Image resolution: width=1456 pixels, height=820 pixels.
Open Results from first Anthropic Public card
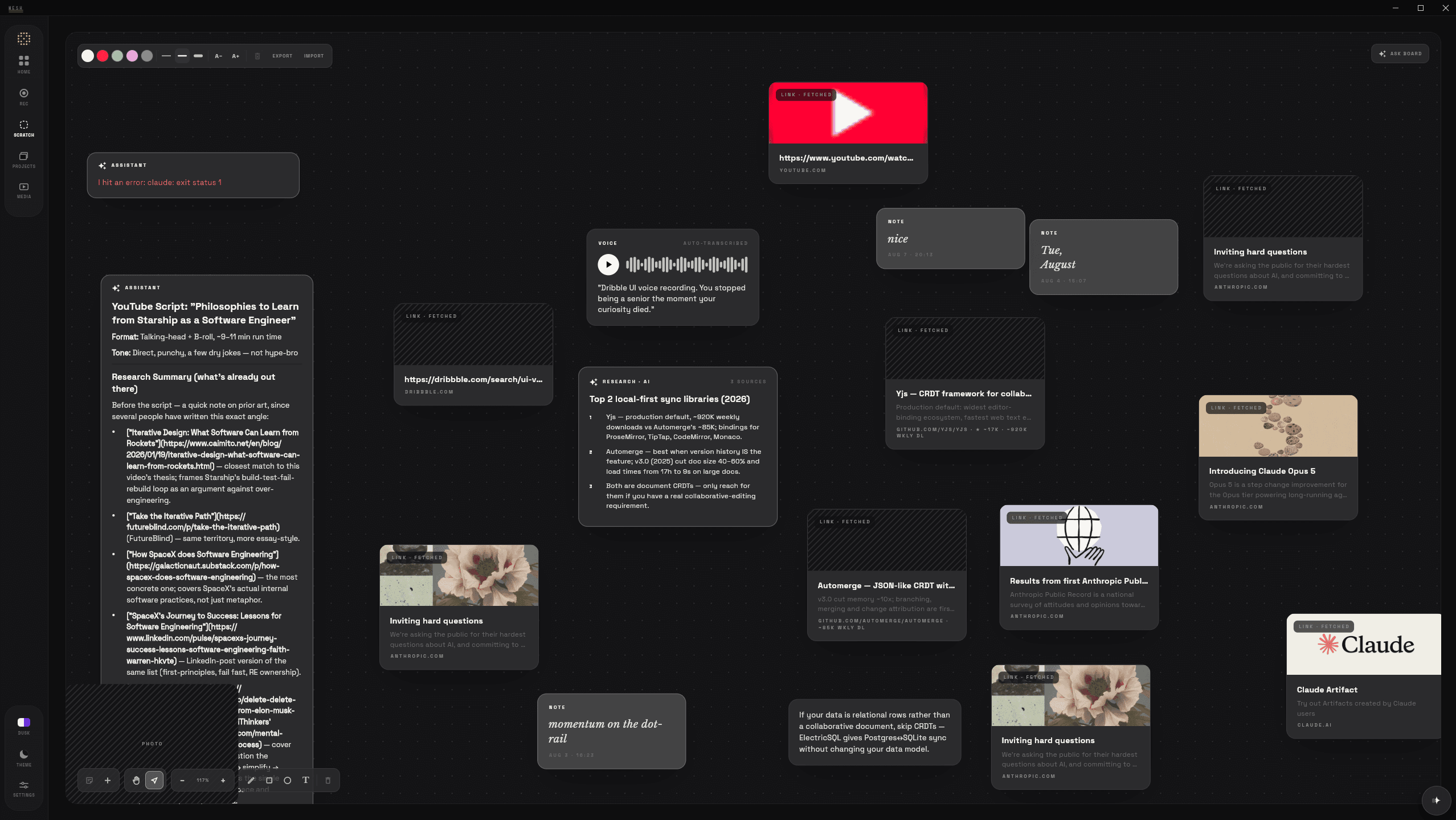[1079, 567]
